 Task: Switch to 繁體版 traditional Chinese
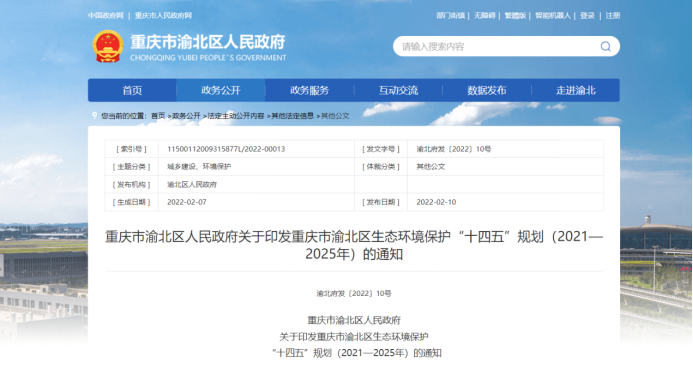point(515,15)
